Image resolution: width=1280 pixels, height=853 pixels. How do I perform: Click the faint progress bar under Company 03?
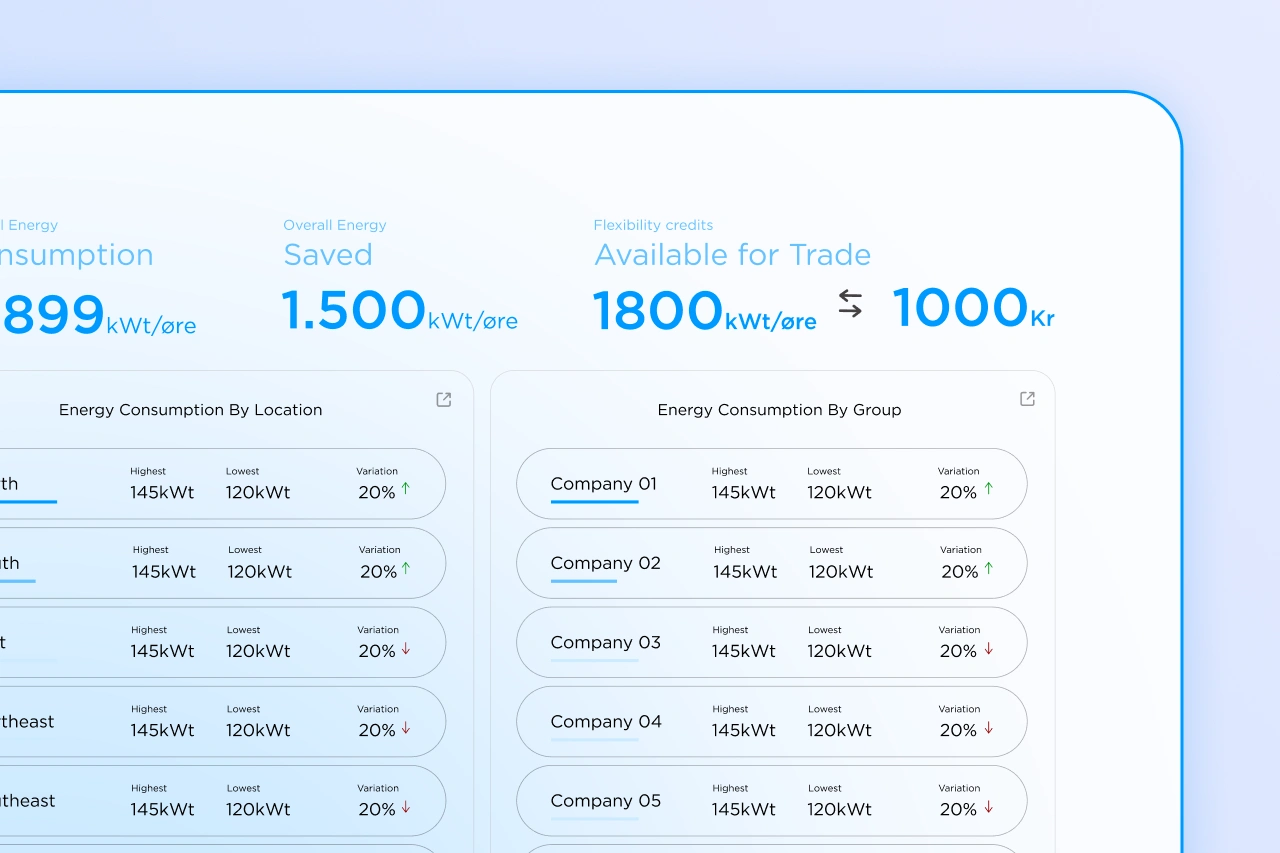594,660
